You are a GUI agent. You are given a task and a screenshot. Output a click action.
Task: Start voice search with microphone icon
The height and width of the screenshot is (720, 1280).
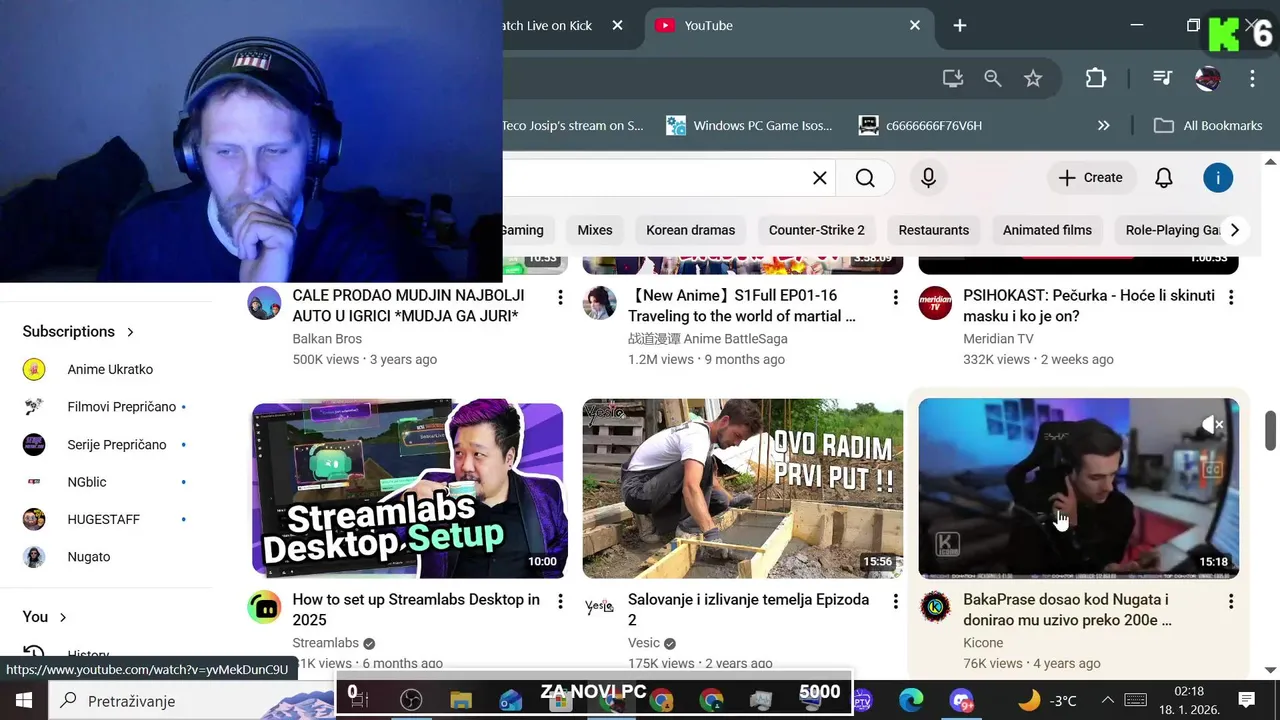coord(928,178)
